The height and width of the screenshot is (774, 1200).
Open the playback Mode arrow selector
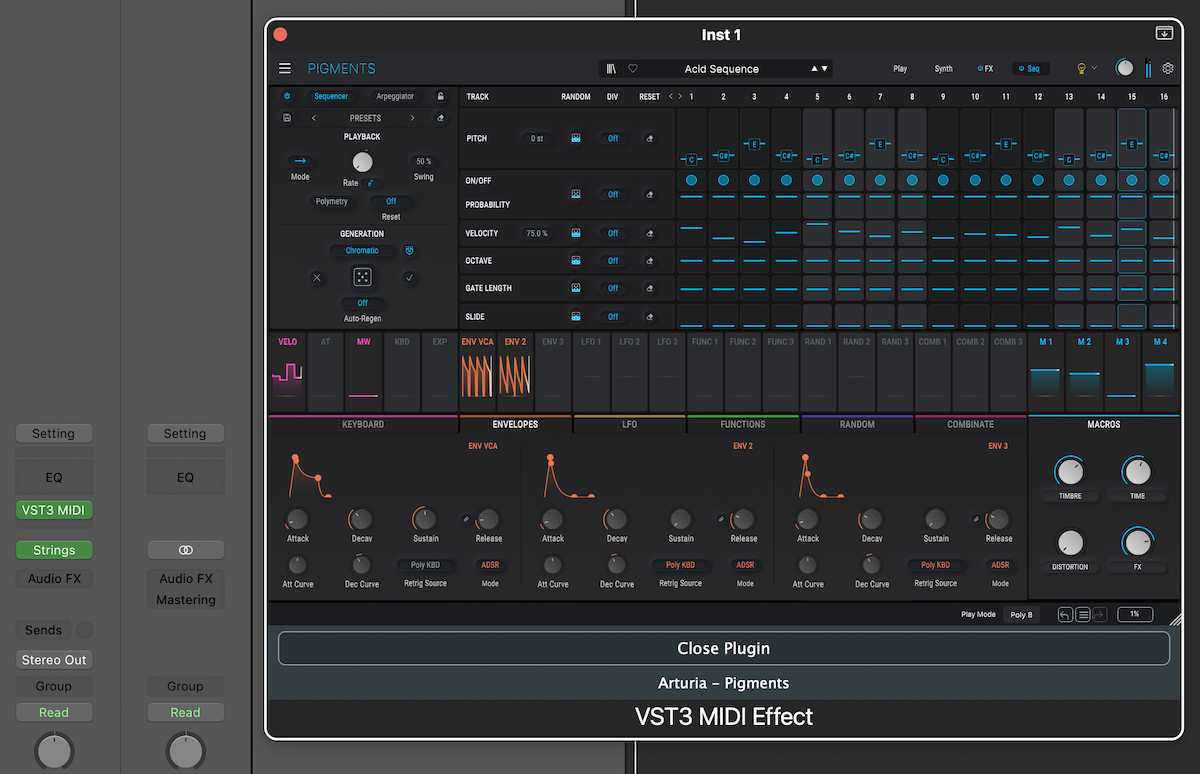click(x=300, y=161)
